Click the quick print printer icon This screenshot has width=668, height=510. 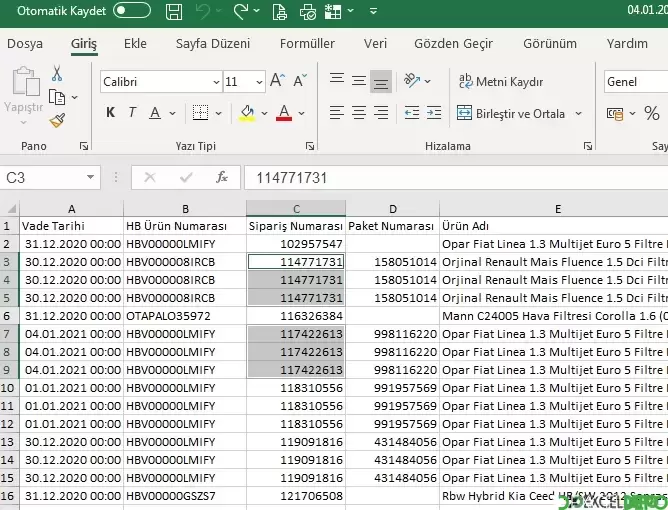pos(308,11)
